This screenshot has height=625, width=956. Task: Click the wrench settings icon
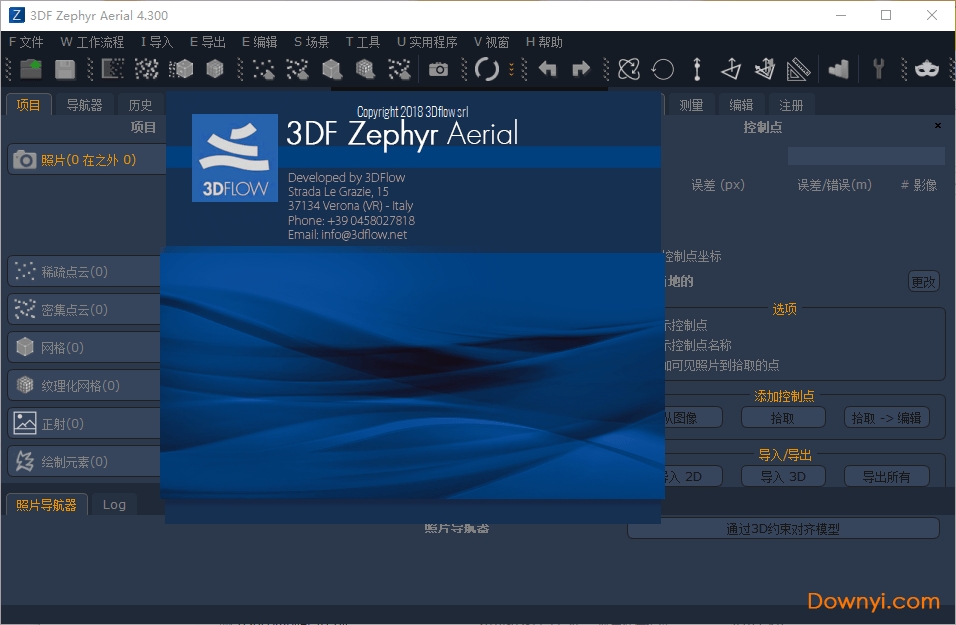click(879, 69)
